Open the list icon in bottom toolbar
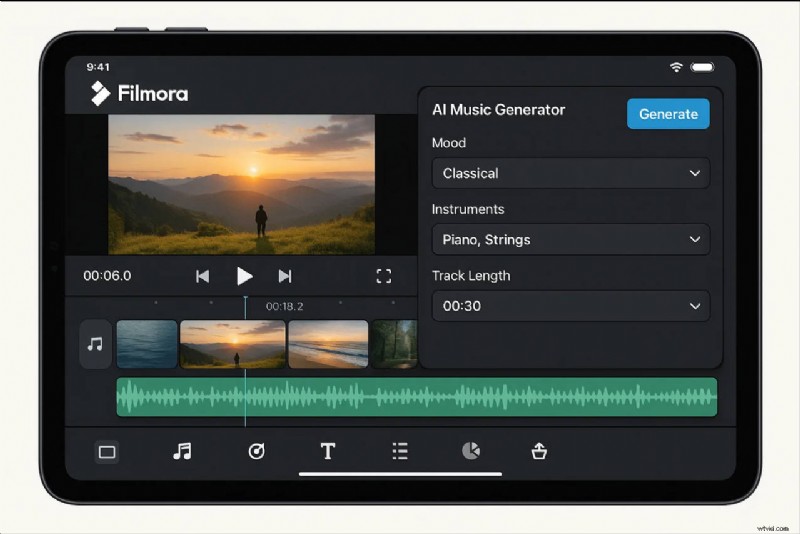 400,452
